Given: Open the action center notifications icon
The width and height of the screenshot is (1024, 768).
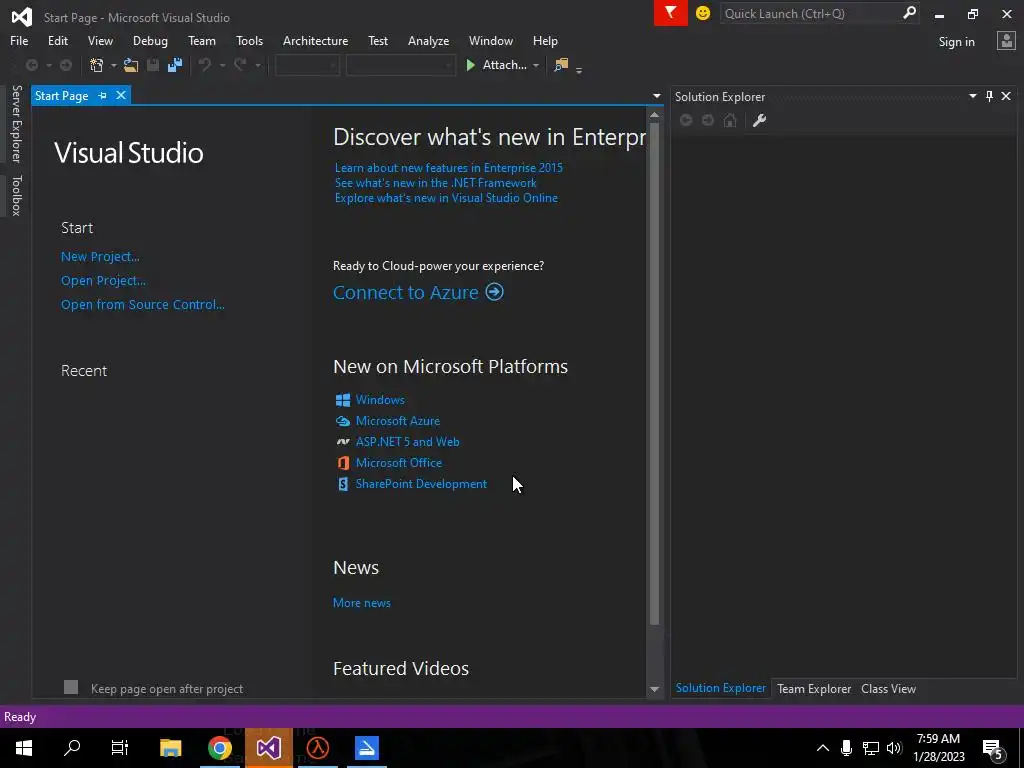Looking at the screenshot, I should click(x=993, y=748).
